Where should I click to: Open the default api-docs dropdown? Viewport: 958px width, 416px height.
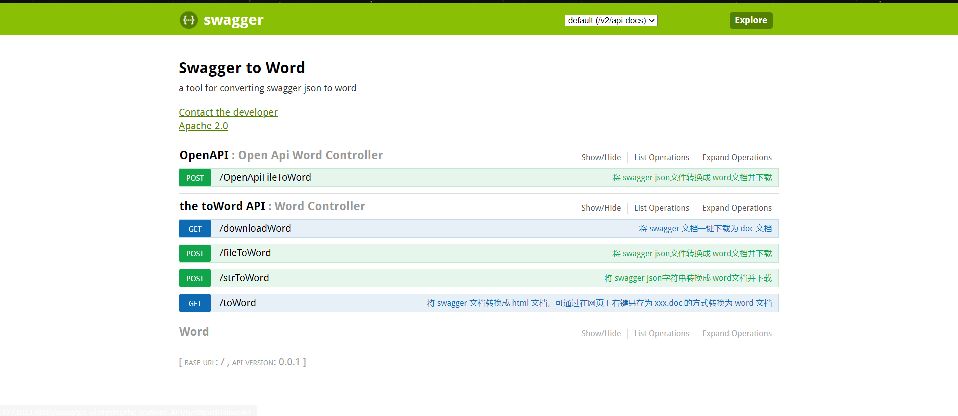pos(611,20)
